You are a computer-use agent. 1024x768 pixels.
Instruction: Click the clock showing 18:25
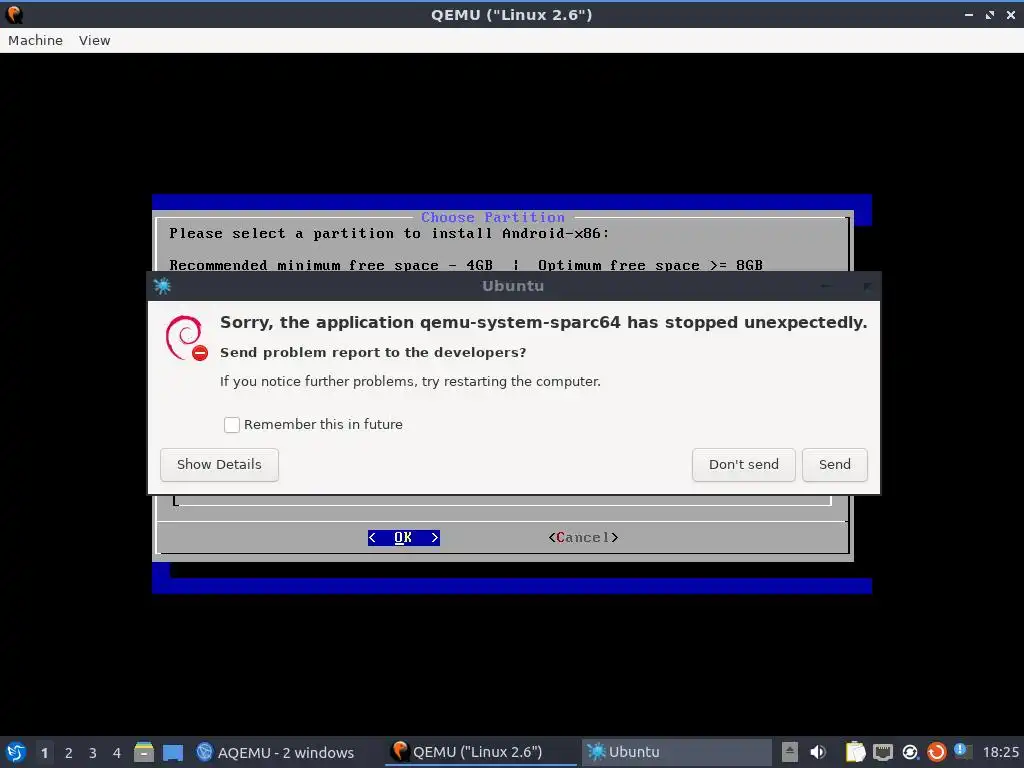(1000, 752)
